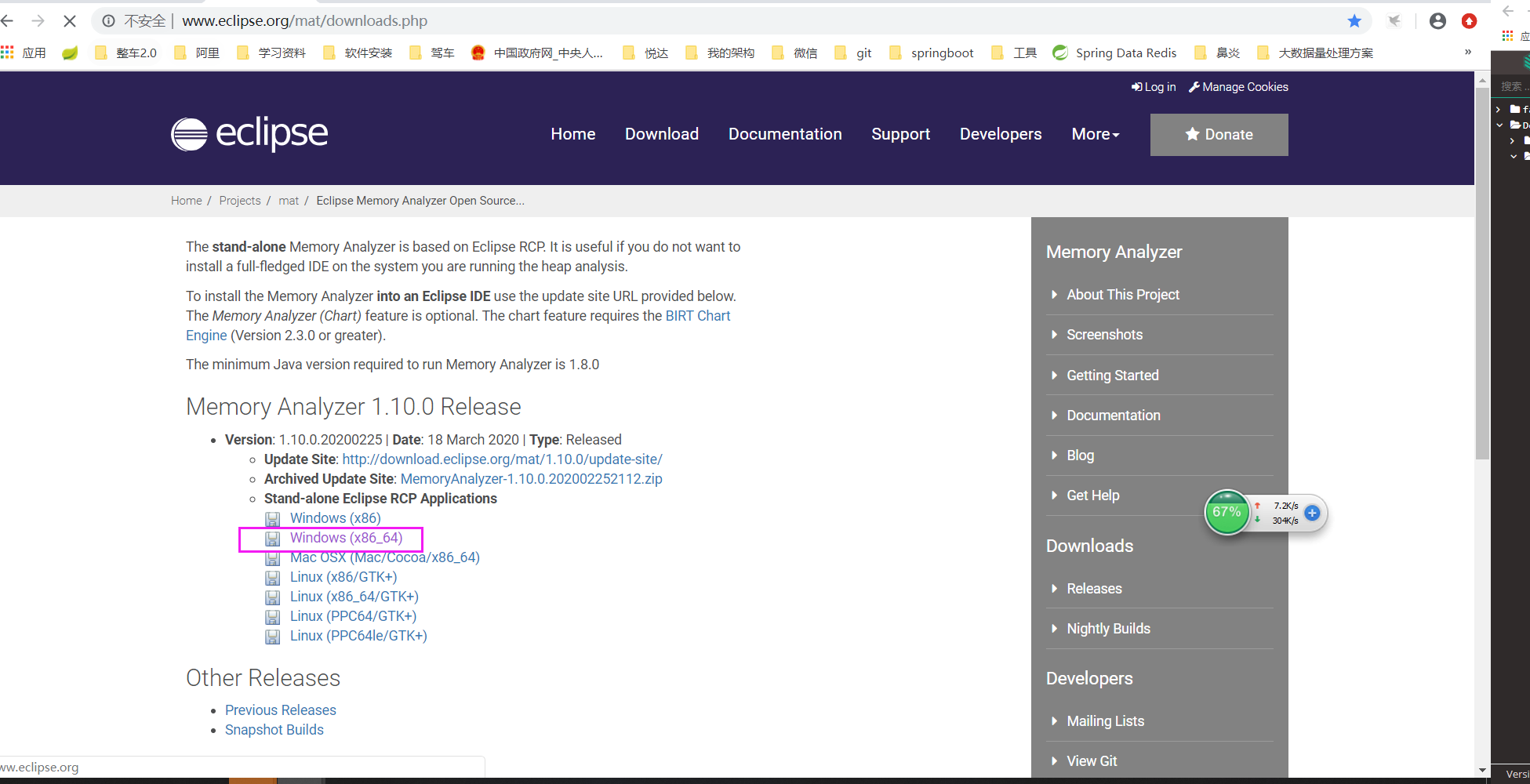Click the 67% green network monitor circle
1530x784 pixels.
1227,513
